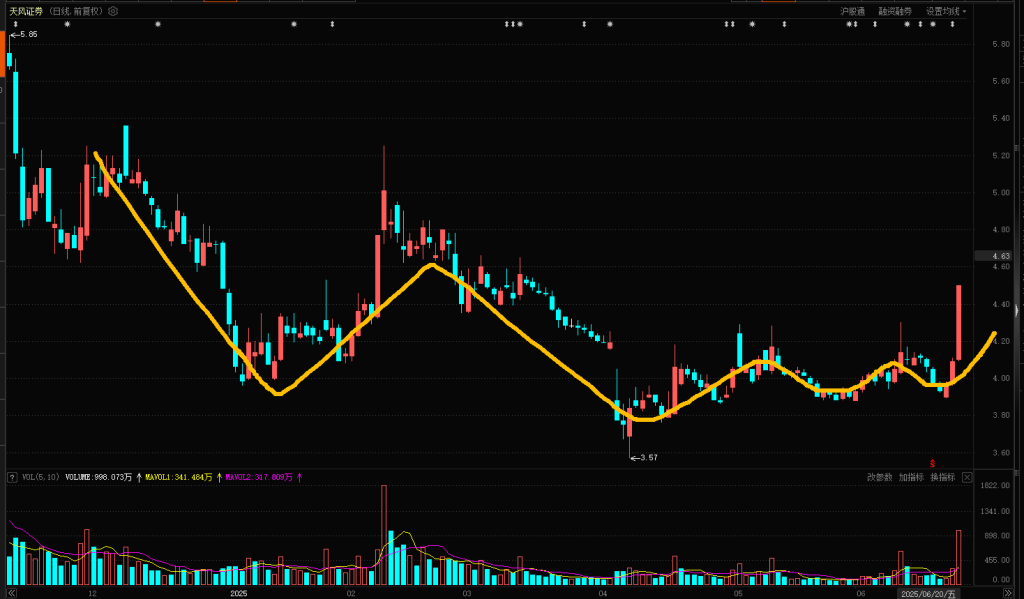This screenshot has width=1024, height=599.
Task: Open chart settings gear beside 天风证券 title
Action: click(113, 11)
